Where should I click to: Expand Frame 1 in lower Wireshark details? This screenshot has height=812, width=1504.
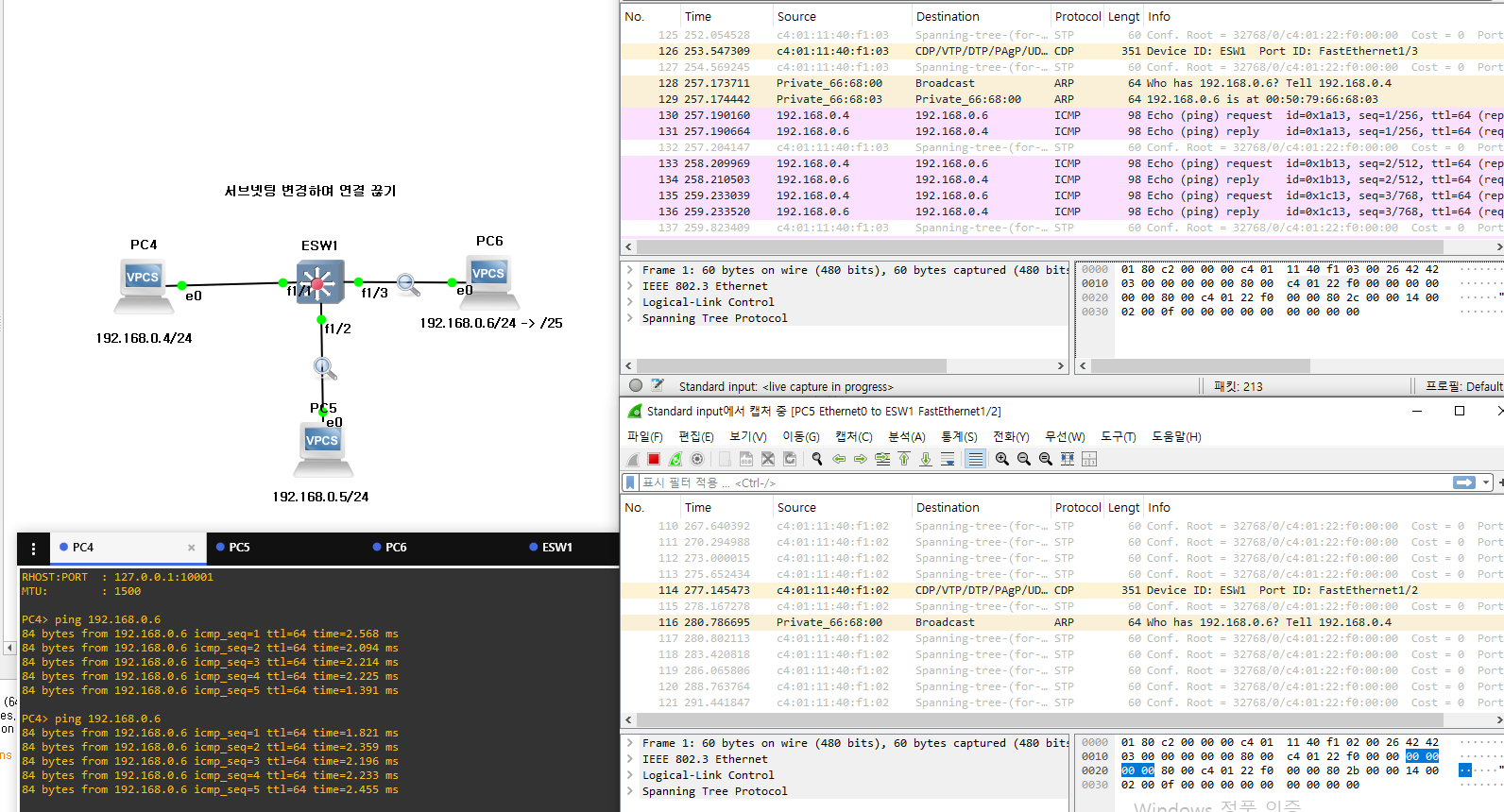coord(630,743)
